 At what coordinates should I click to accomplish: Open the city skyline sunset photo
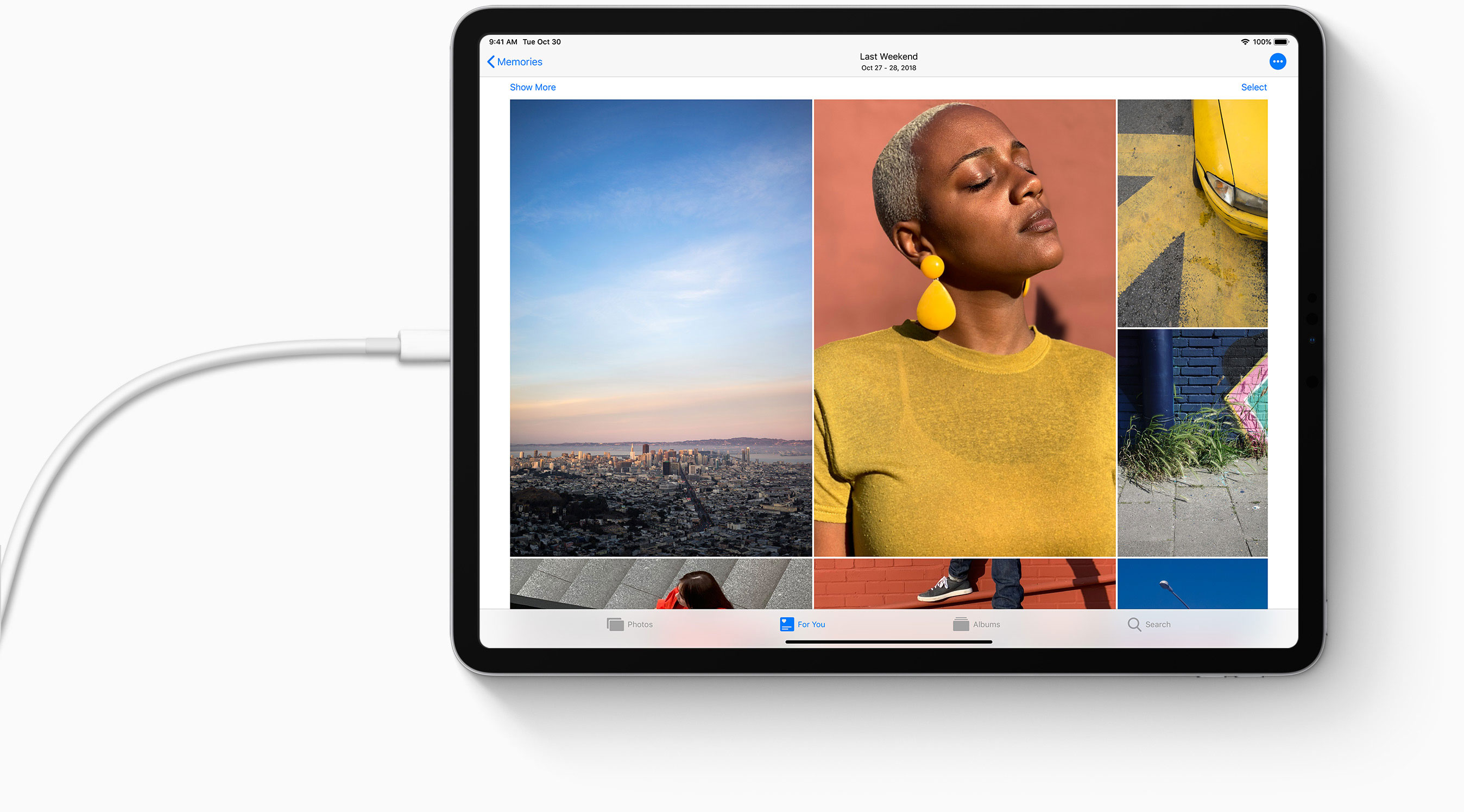pyautogui.click(x=660, y=328)
